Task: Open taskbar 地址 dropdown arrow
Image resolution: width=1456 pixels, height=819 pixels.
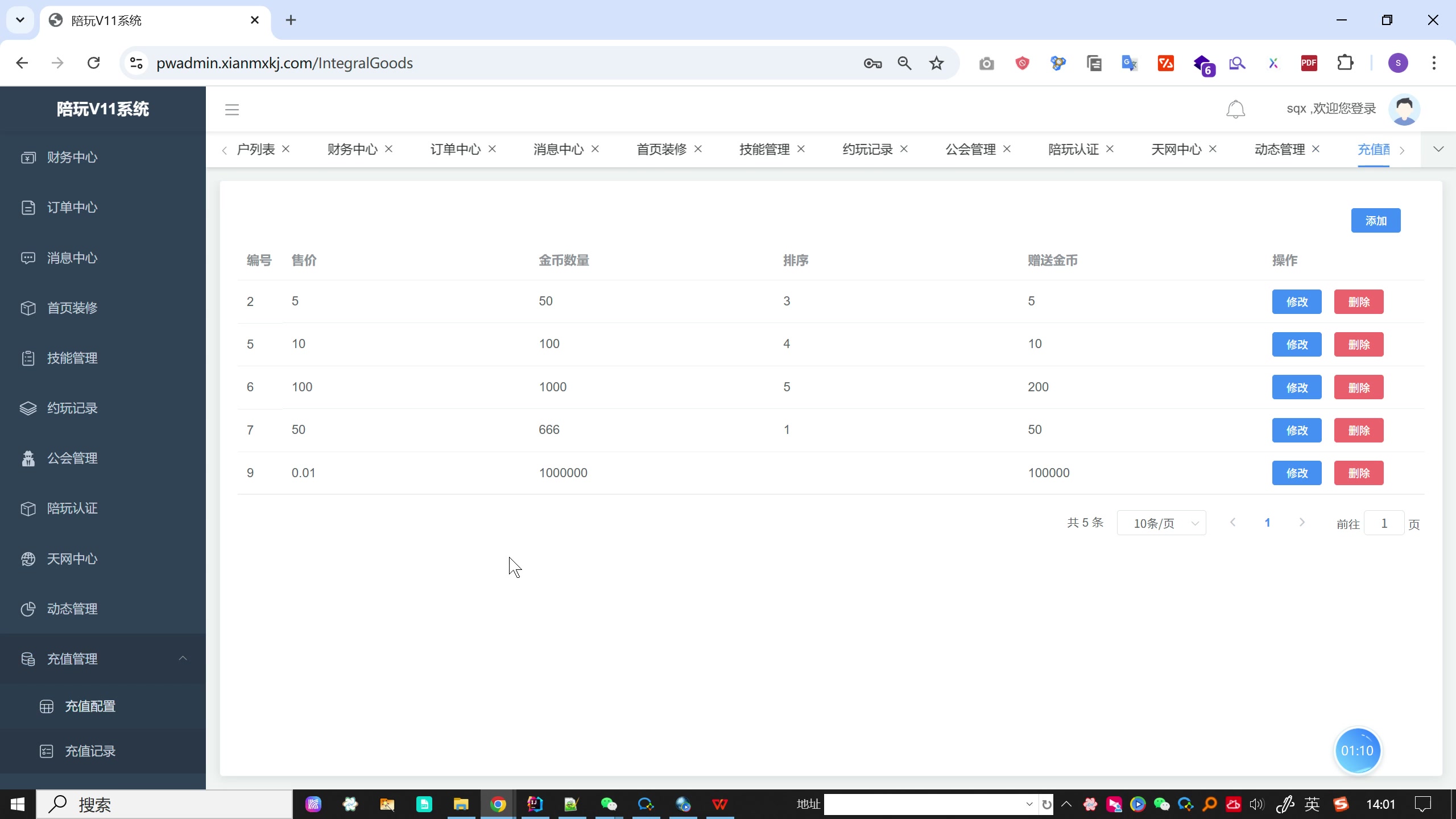Action: (1029, 804)
